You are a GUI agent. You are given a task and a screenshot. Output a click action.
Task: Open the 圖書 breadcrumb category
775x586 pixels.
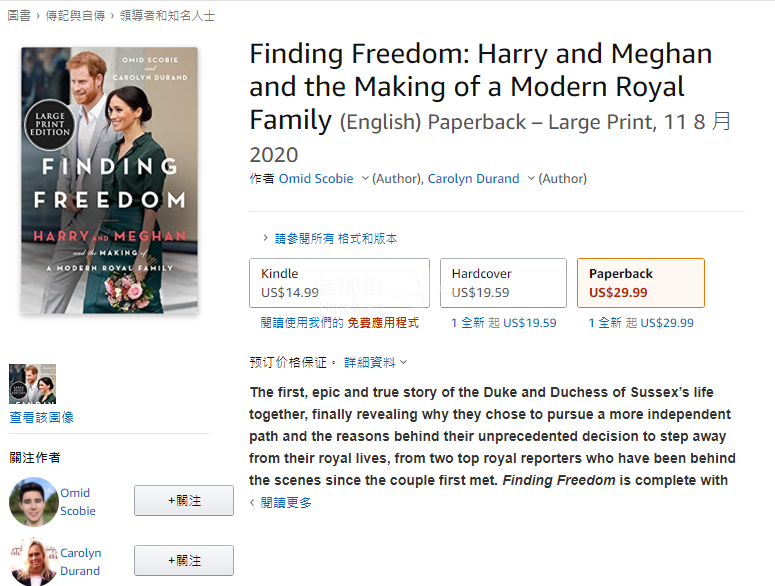pos(19,16)
